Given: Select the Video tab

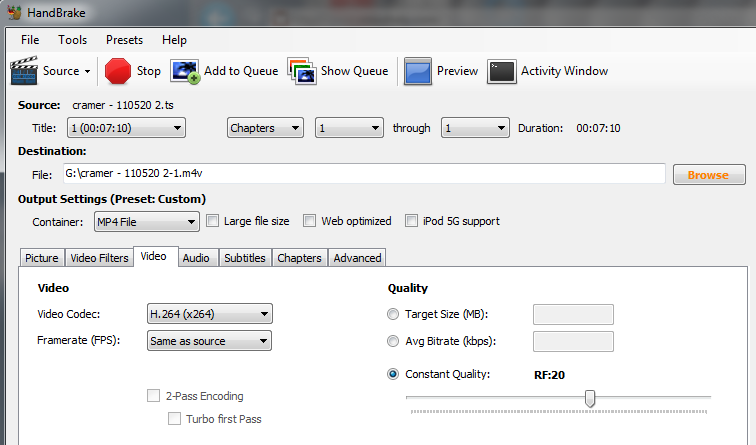Looking at the screenshot, I should click(153, 256).
